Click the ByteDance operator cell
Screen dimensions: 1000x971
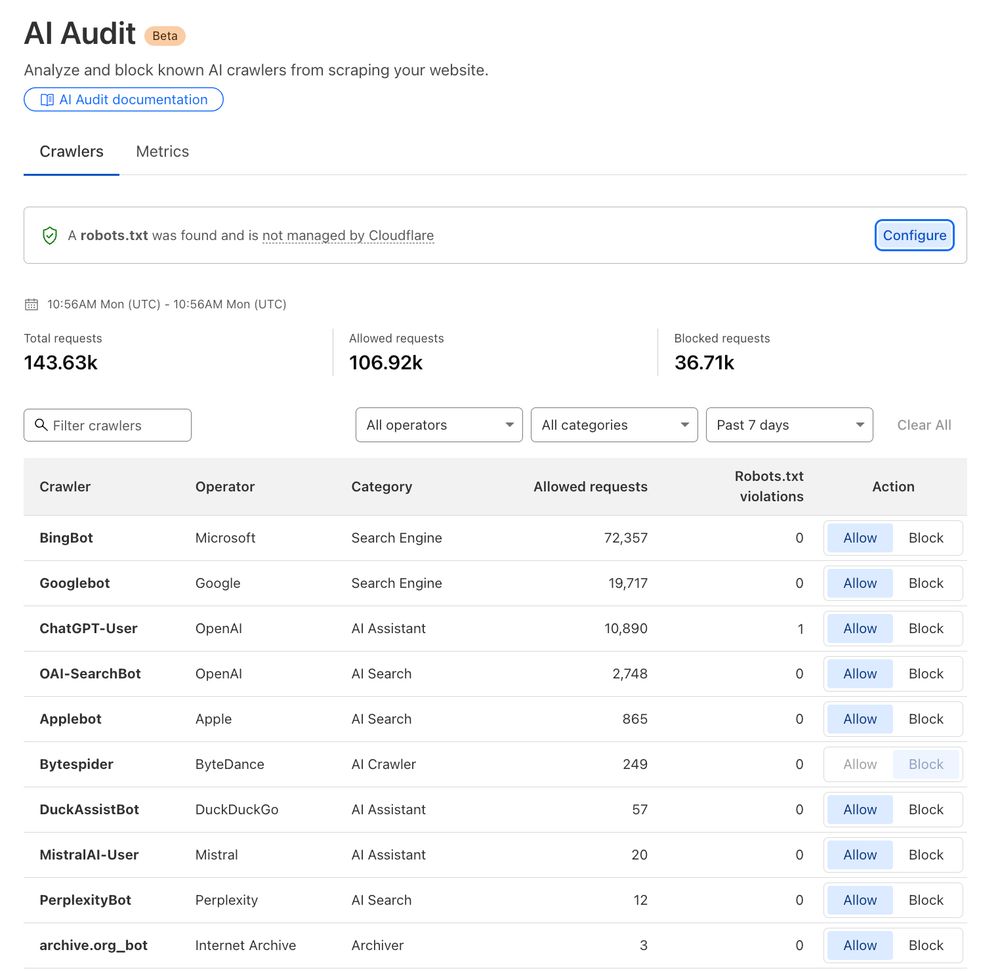[230, 764]
